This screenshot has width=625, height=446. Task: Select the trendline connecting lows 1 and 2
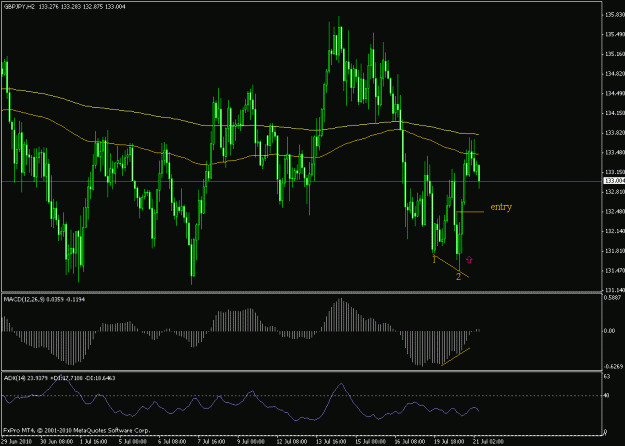point(452,266)
